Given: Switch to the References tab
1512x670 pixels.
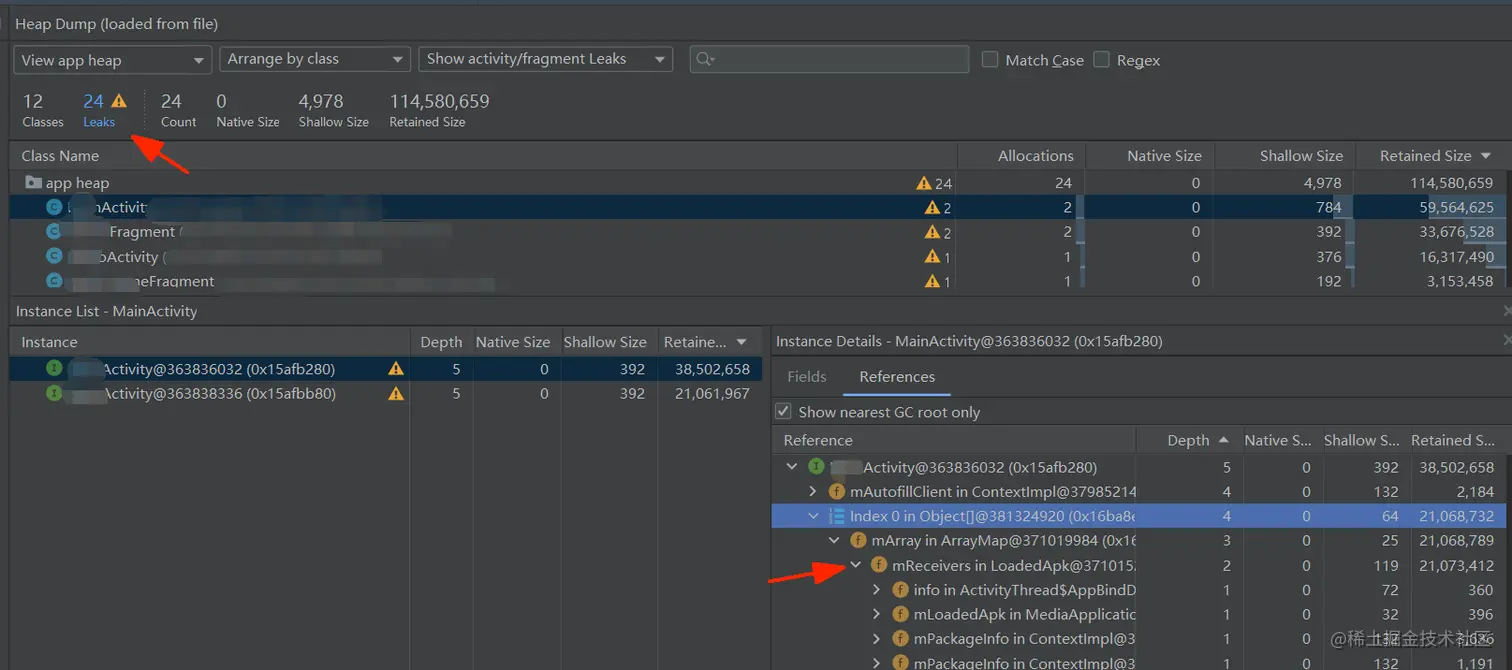Looking at the screenshot, I should pos(897,377).
